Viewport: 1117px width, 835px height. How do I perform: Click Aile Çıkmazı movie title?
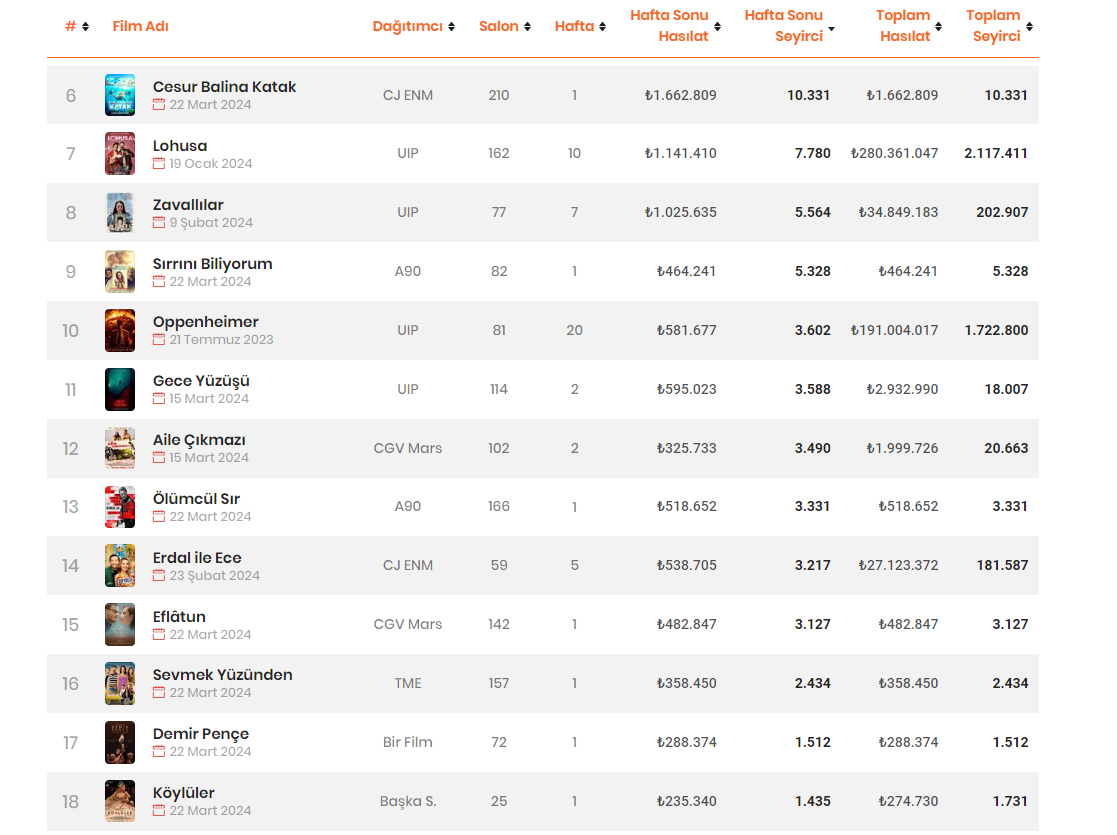199,440
